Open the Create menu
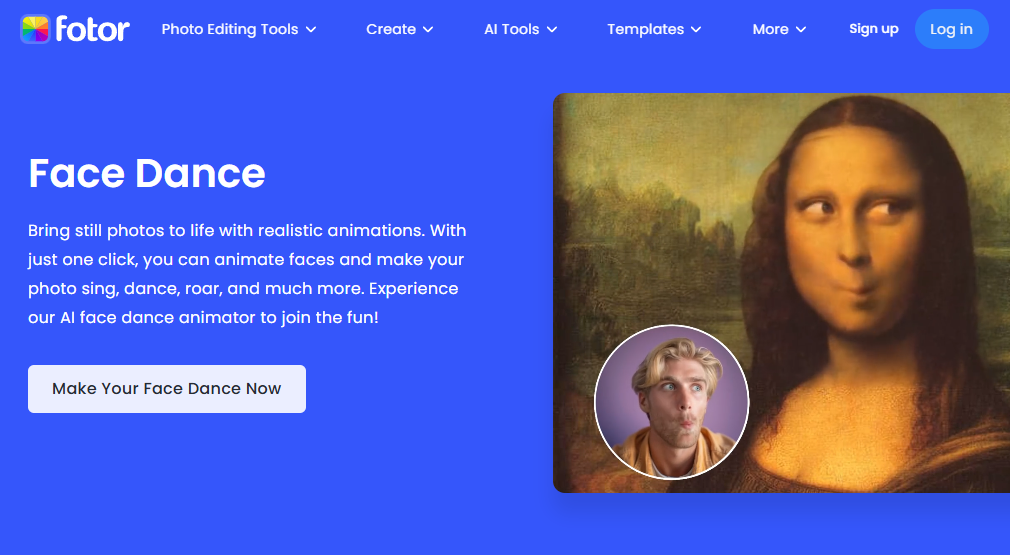The height and width of the screenshot is (555, 1010). (390, 29)
